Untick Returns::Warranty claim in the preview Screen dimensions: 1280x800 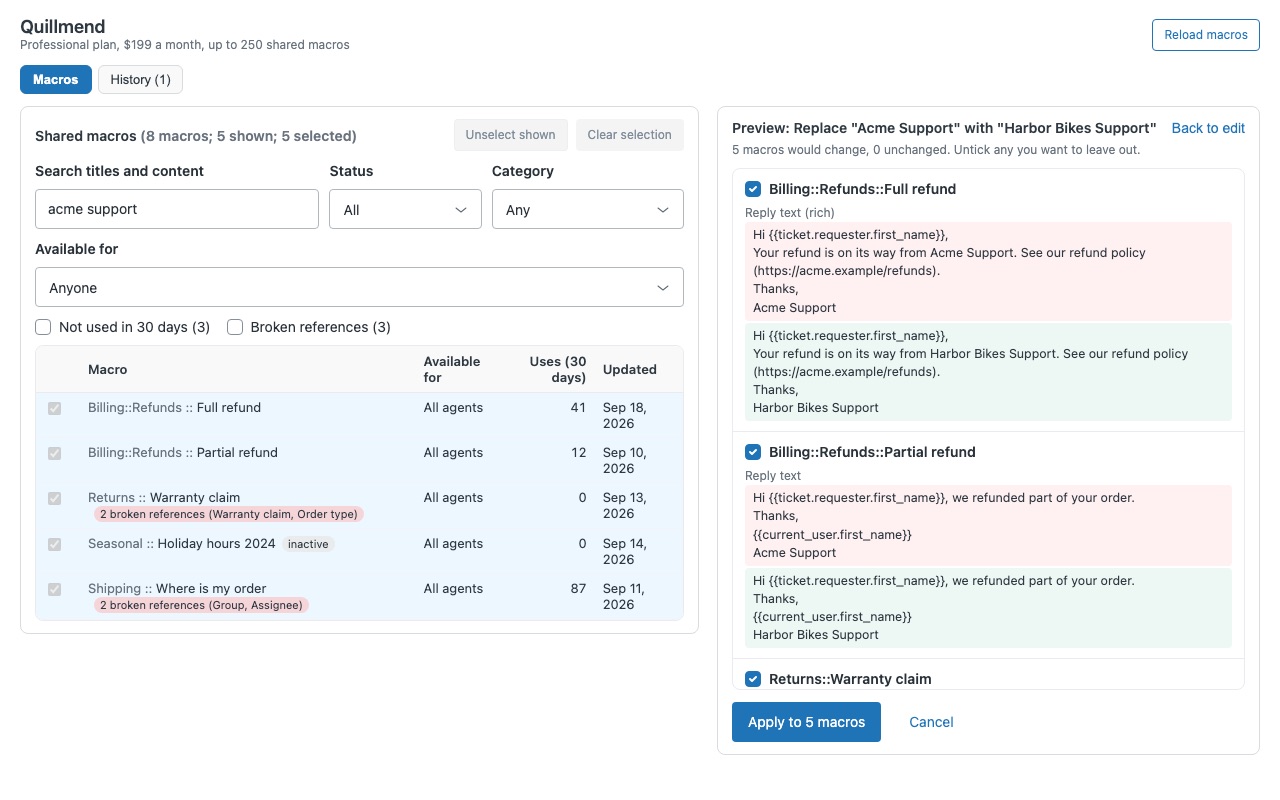(x=753, y=679)
